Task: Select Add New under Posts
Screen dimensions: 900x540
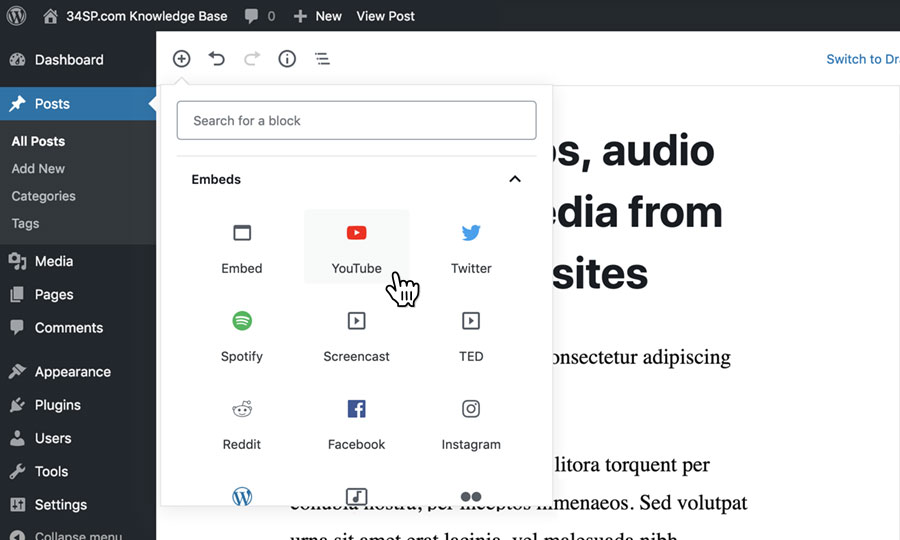Action: pos(38,169)
